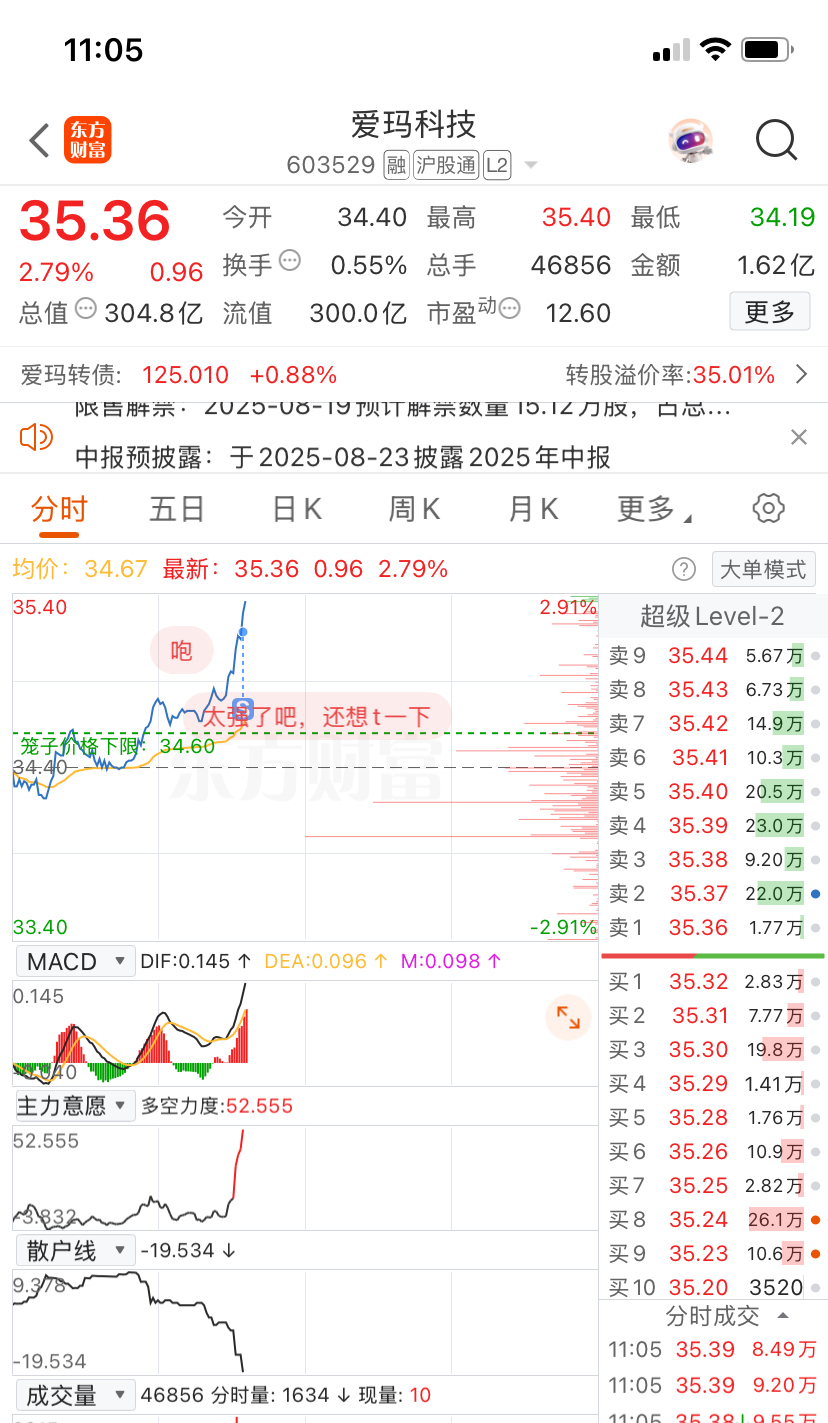Tap the S marker on the chart line
Screen dimensions: 828x1423
pyautogui.click(x=242, y=709)
